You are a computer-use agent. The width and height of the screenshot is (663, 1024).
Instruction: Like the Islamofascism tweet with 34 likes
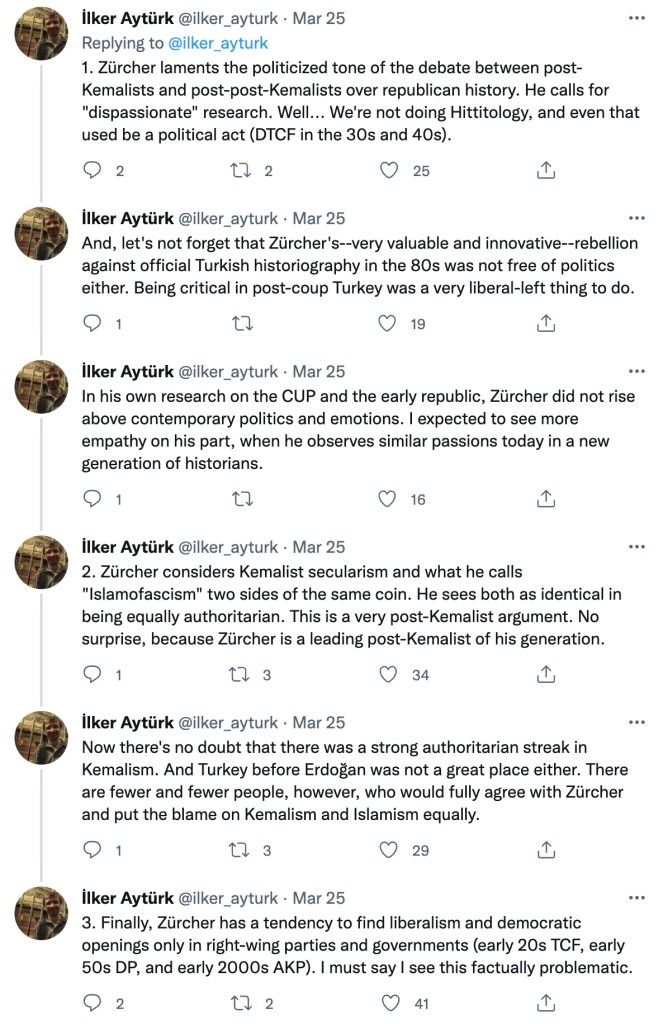coord(391,675)
